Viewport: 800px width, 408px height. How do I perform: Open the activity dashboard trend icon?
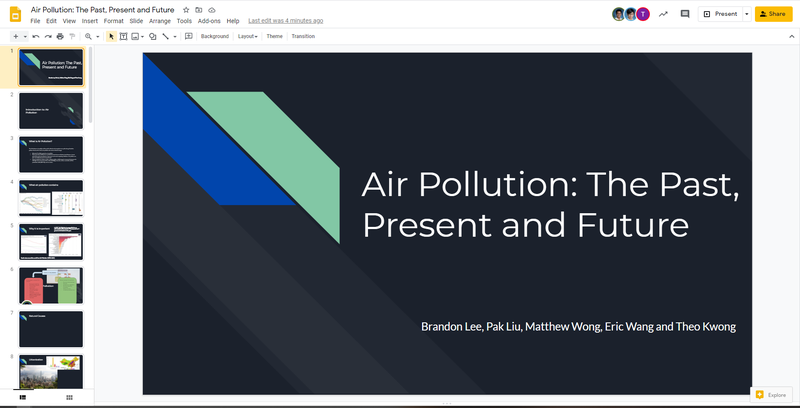(x=662, y=14)
